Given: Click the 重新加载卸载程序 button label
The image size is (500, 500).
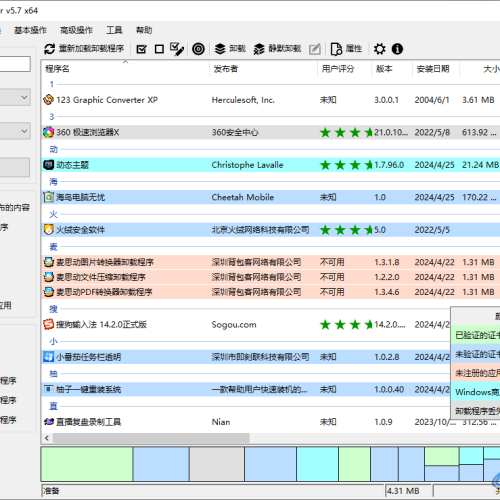Looking at the screenshot, I should tap(91, 49).
